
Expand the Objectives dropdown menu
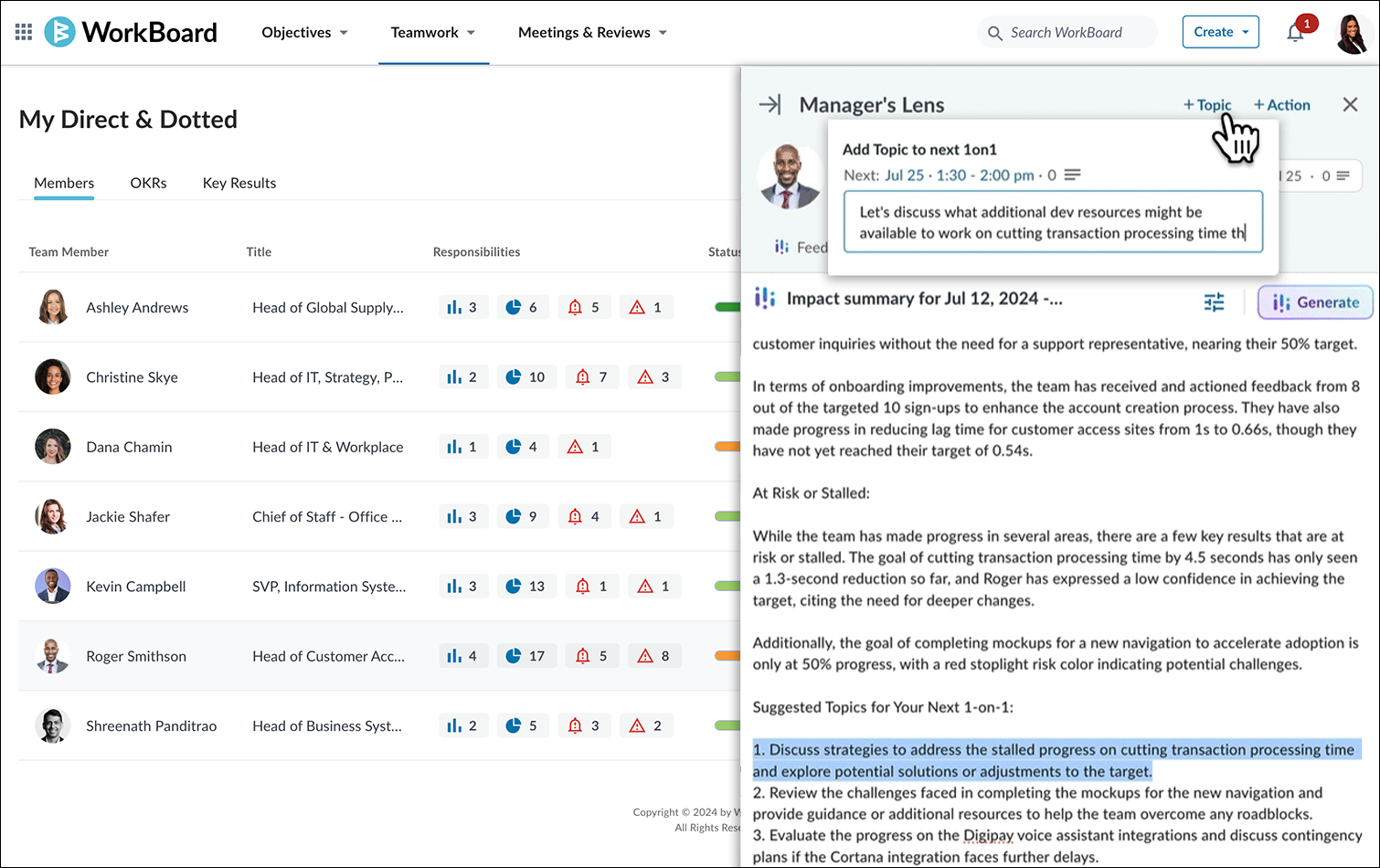304,32
